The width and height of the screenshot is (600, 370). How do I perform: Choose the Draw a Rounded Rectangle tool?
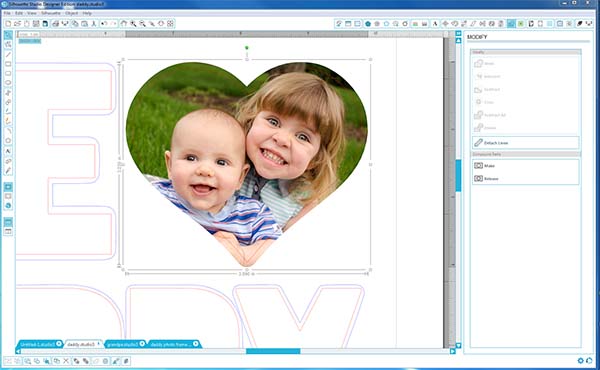click(8, 73)
